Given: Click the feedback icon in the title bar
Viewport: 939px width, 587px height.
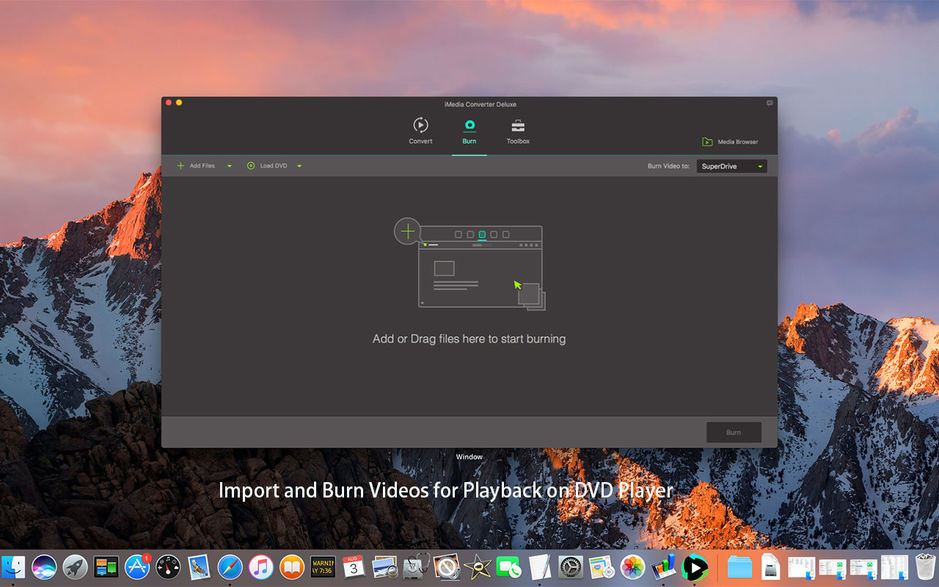Looking at the screenshot, I should (768, 103).
